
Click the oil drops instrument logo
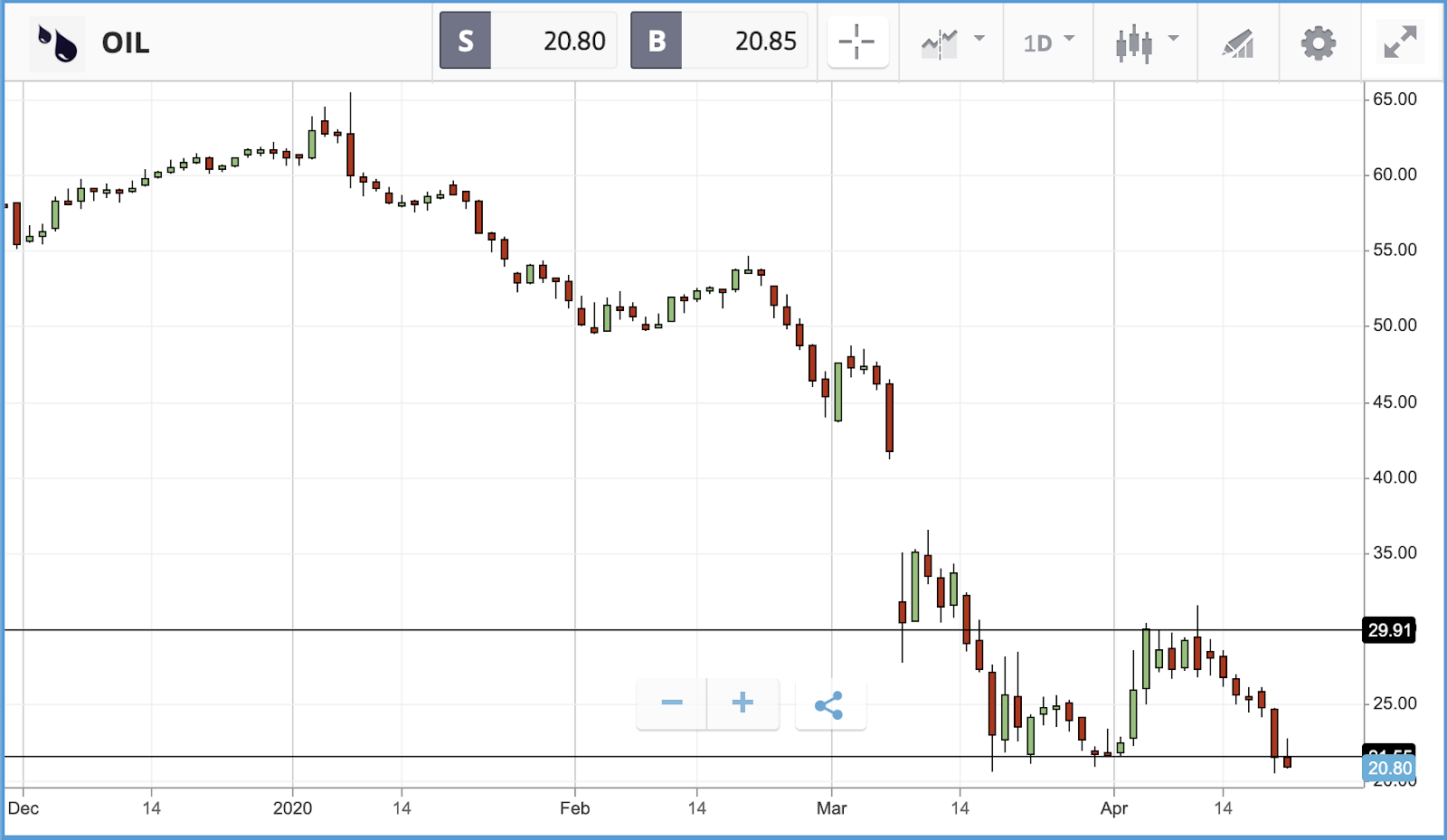[58, 42]
